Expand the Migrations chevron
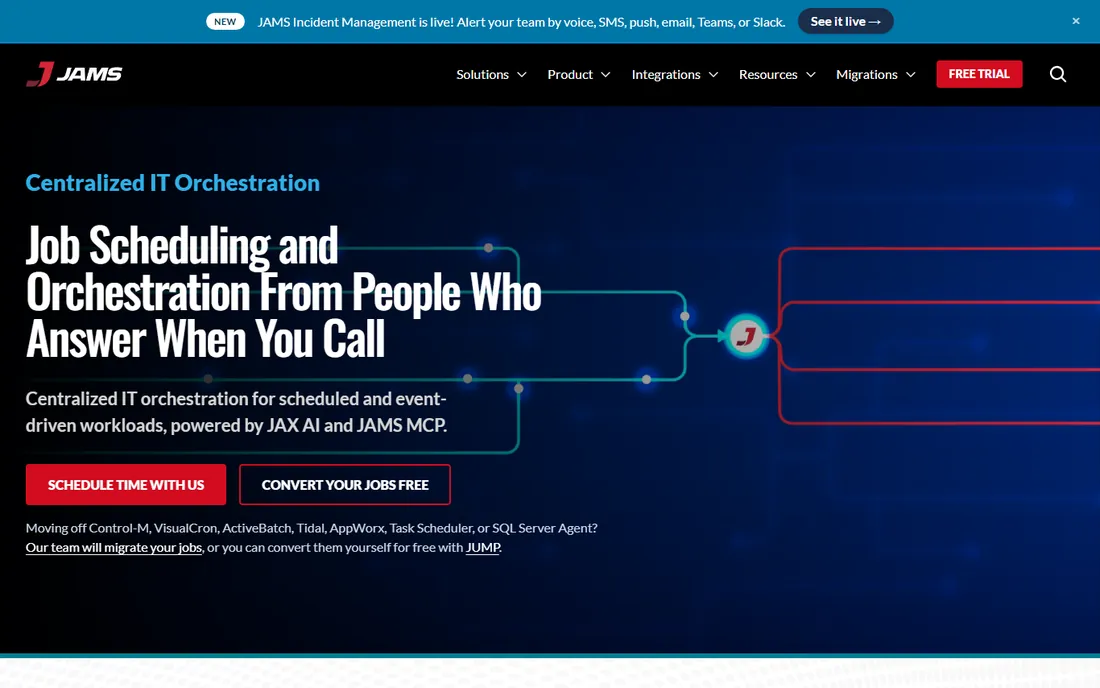 pos(911,74)
